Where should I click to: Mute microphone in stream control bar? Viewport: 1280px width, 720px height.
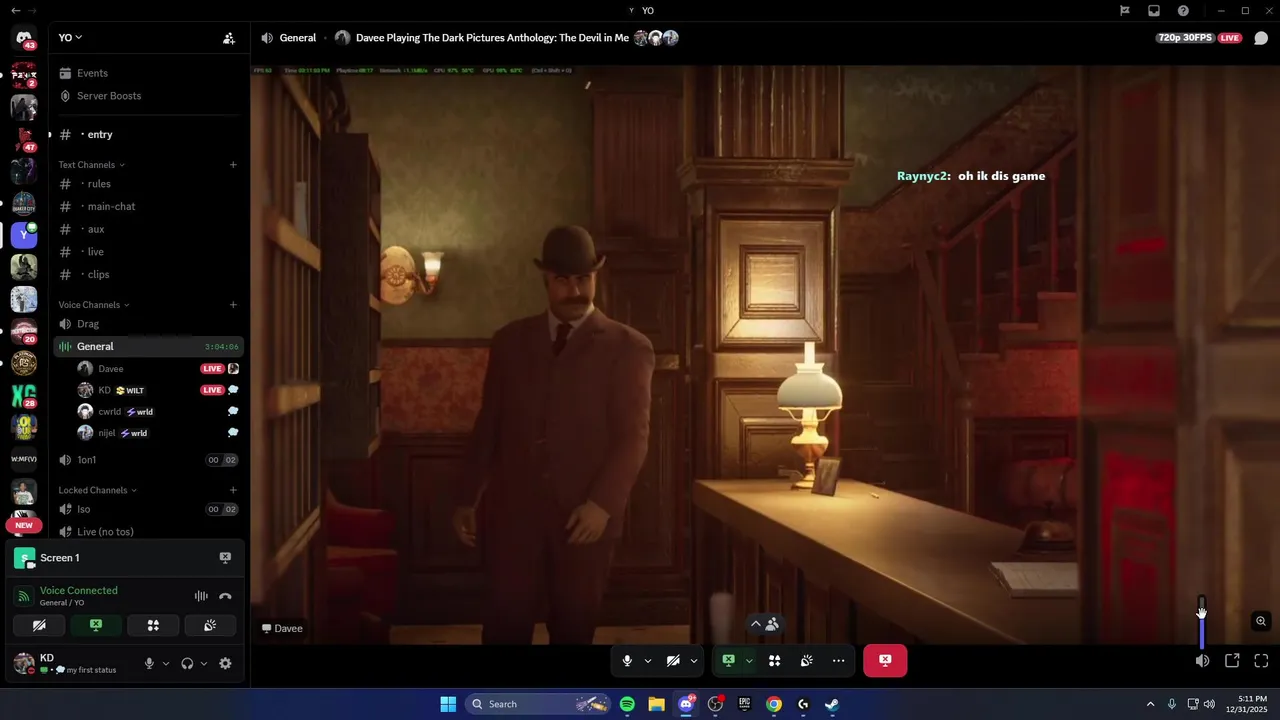coord(627,660)
